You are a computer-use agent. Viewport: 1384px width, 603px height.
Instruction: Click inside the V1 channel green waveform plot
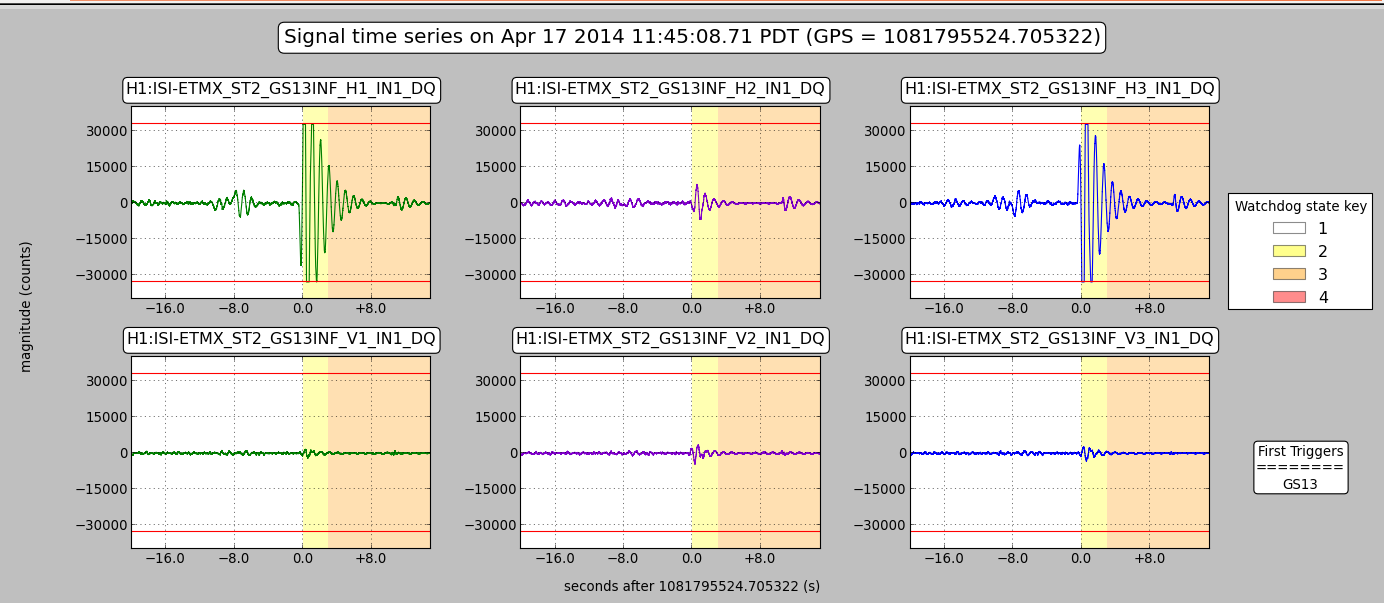pyautogui.click(x=281, y=452)
